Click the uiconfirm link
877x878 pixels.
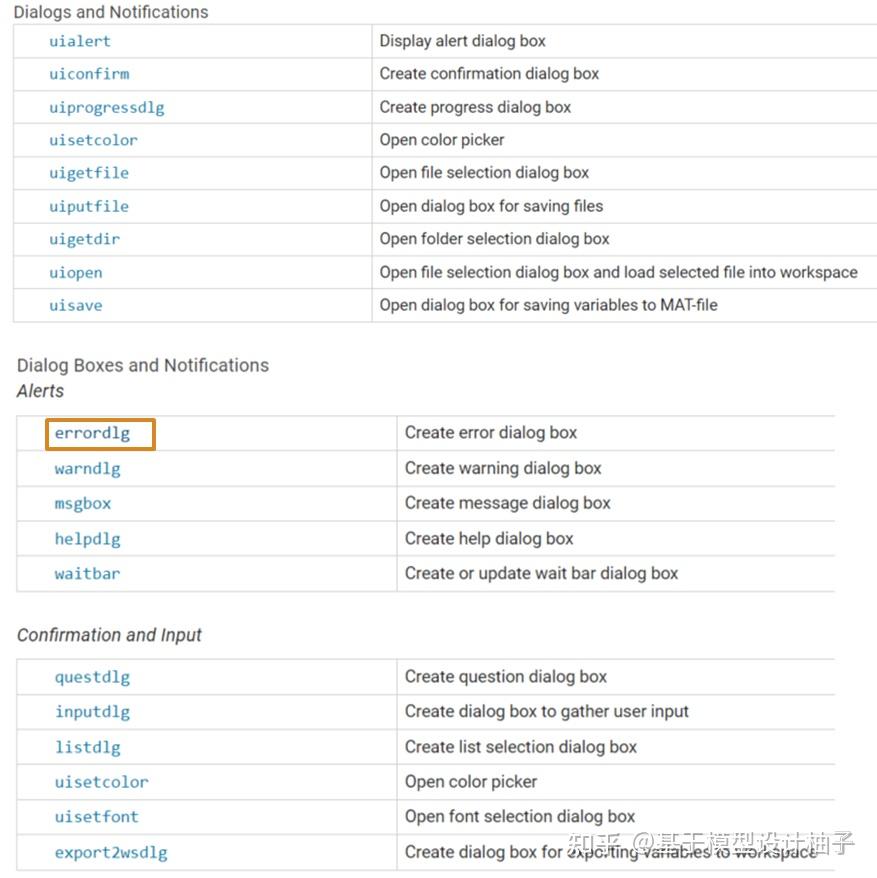[x=89, y=74]
